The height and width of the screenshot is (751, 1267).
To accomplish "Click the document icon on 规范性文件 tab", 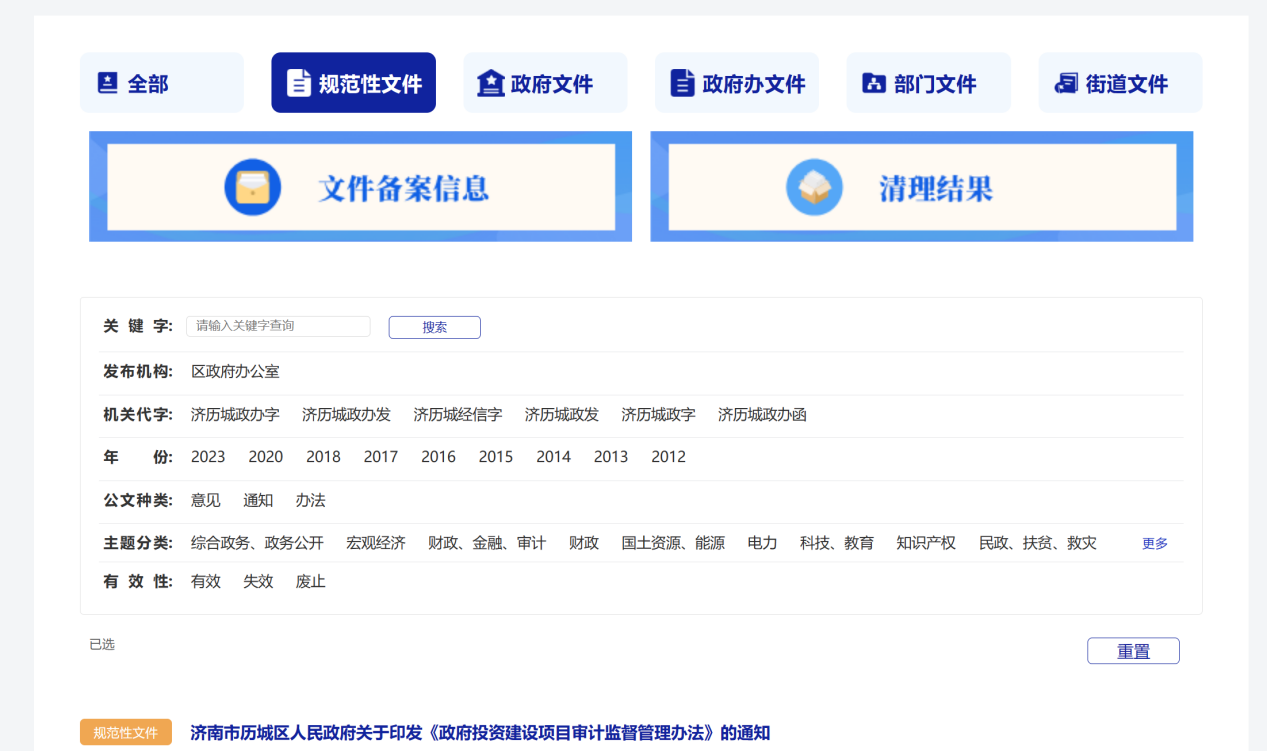I will pos(298,83).
